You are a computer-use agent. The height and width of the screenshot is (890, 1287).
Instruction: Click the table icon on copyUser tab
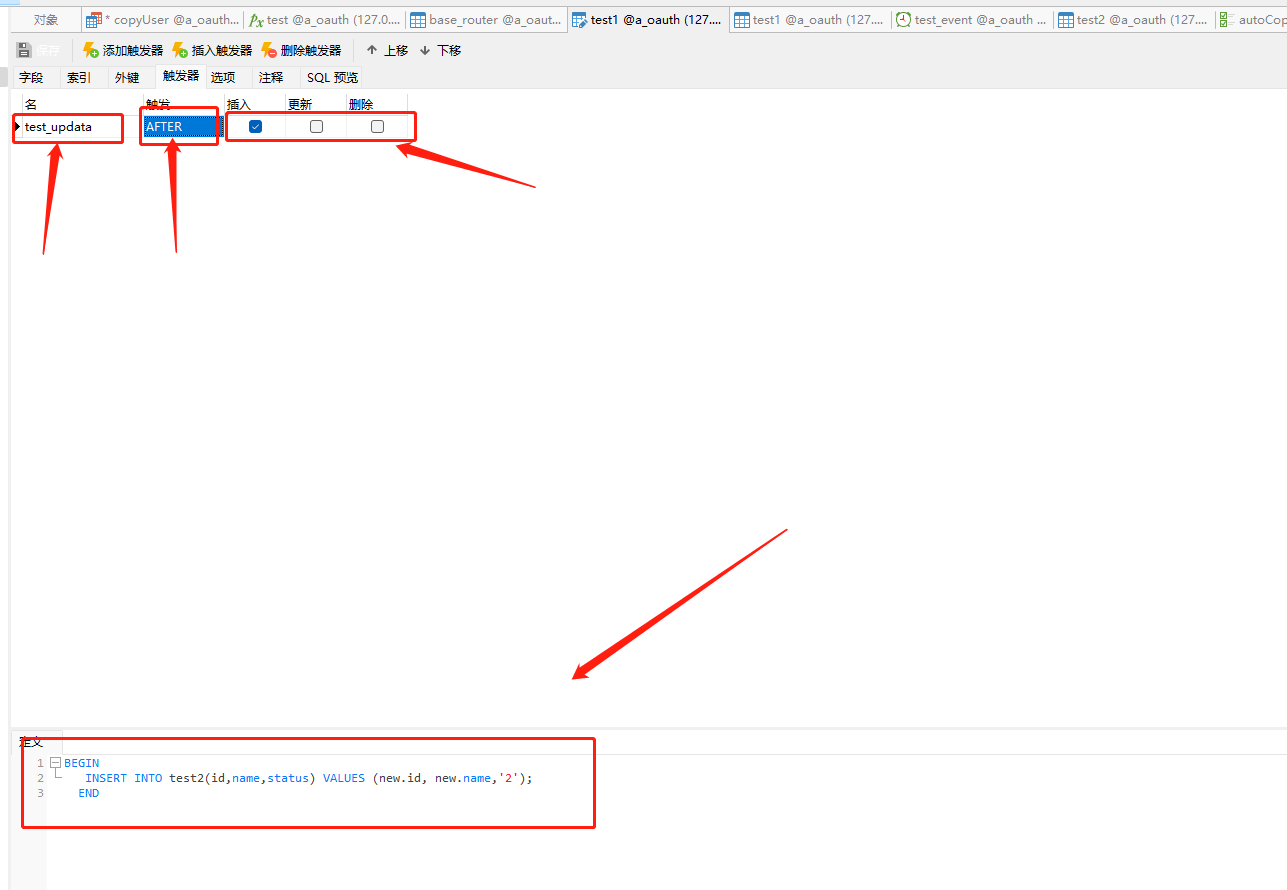(x=93, y=20)
